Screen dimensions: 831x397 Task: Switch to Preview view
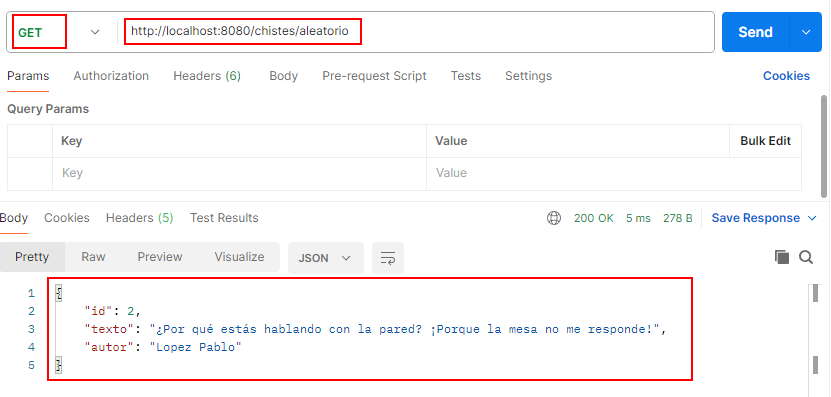point(160,257)
